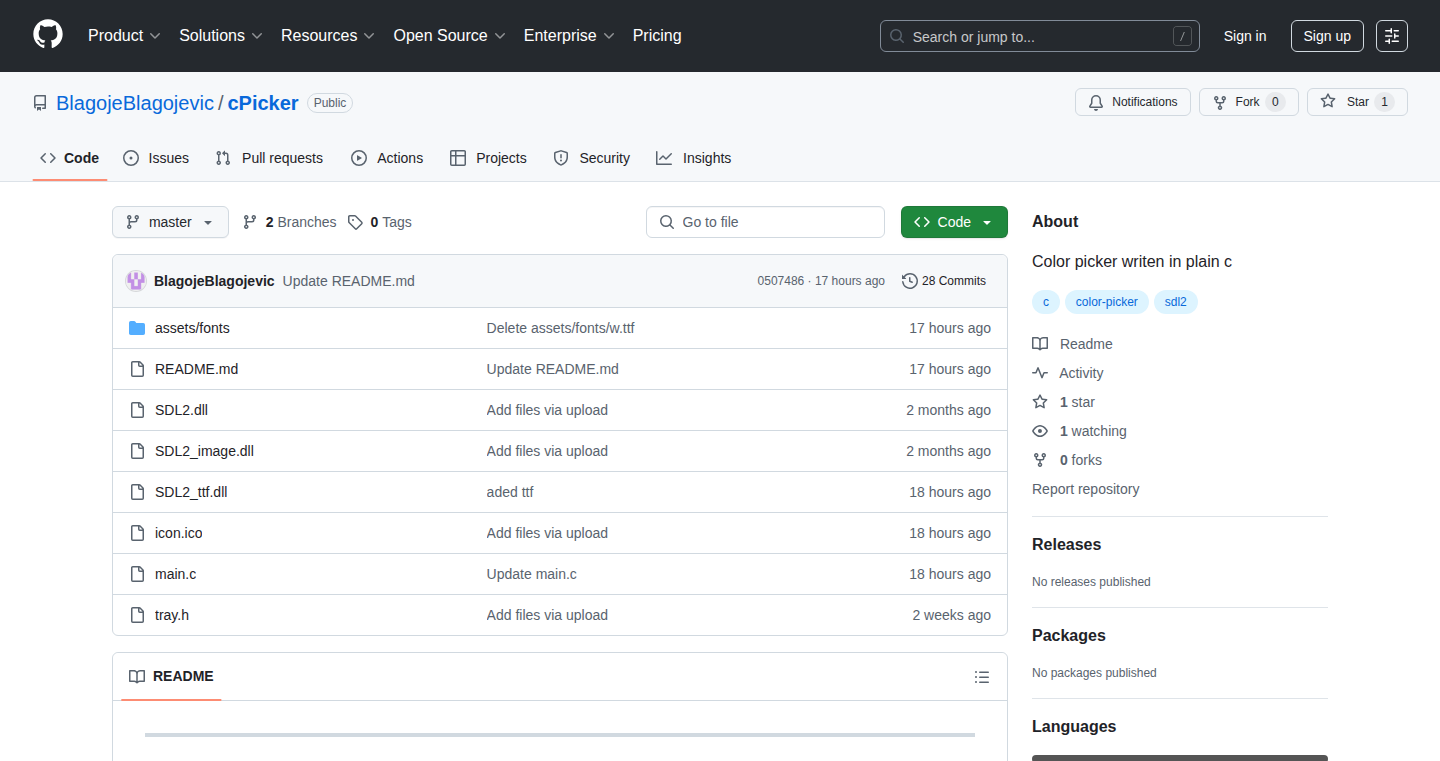
Task: Open the Releases section heading
Action: (x=1066, y=545)
